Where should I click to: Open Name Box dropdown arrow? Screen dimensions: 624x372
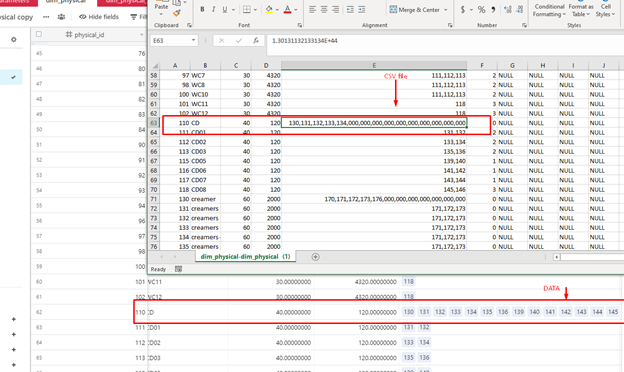[193, 40]
